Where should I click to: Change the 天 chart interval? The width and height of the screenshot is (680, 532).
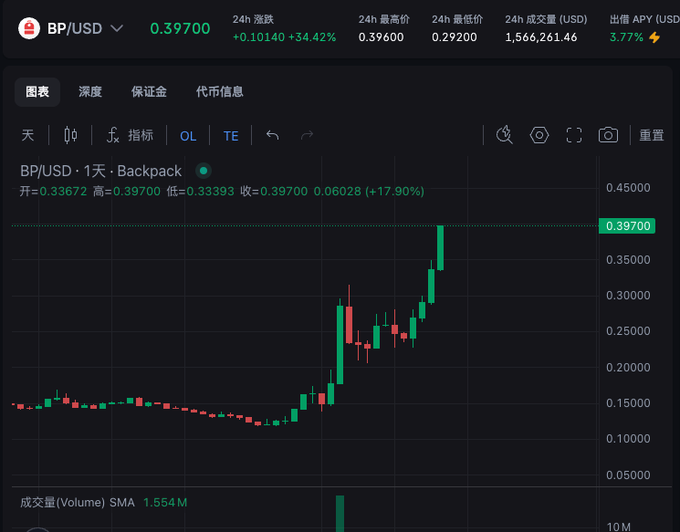28,135
